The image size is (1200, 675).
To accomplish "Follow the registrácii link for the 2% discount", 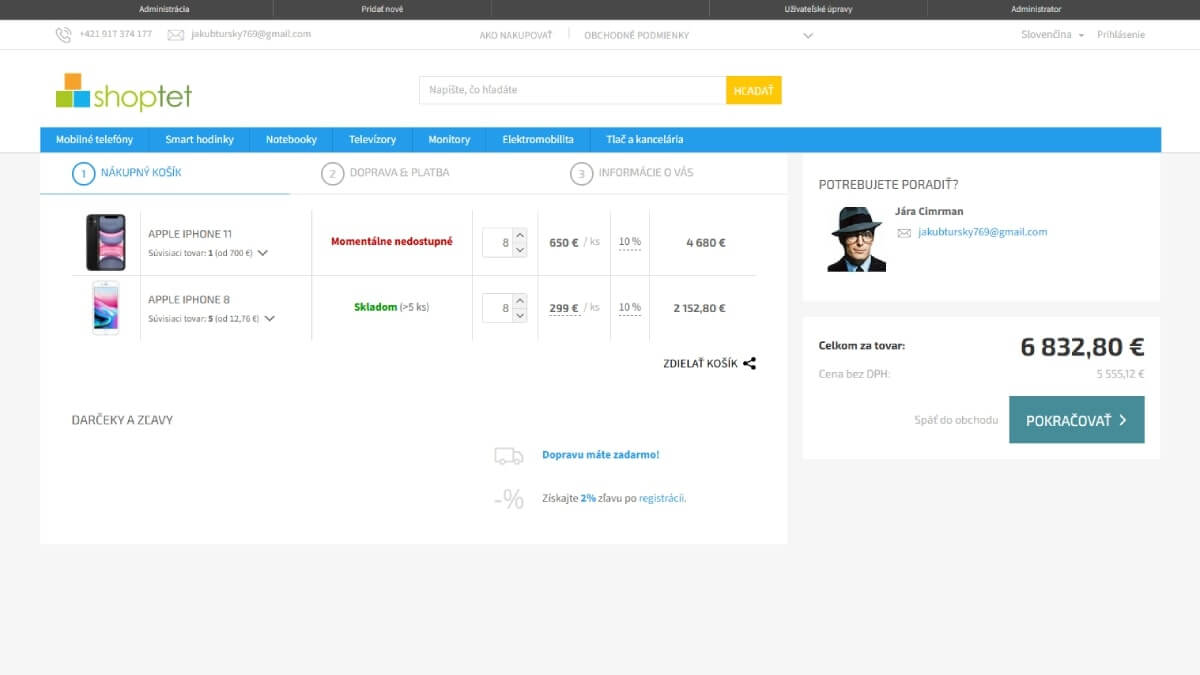I will pyautogui.click(x=662, y=498).
